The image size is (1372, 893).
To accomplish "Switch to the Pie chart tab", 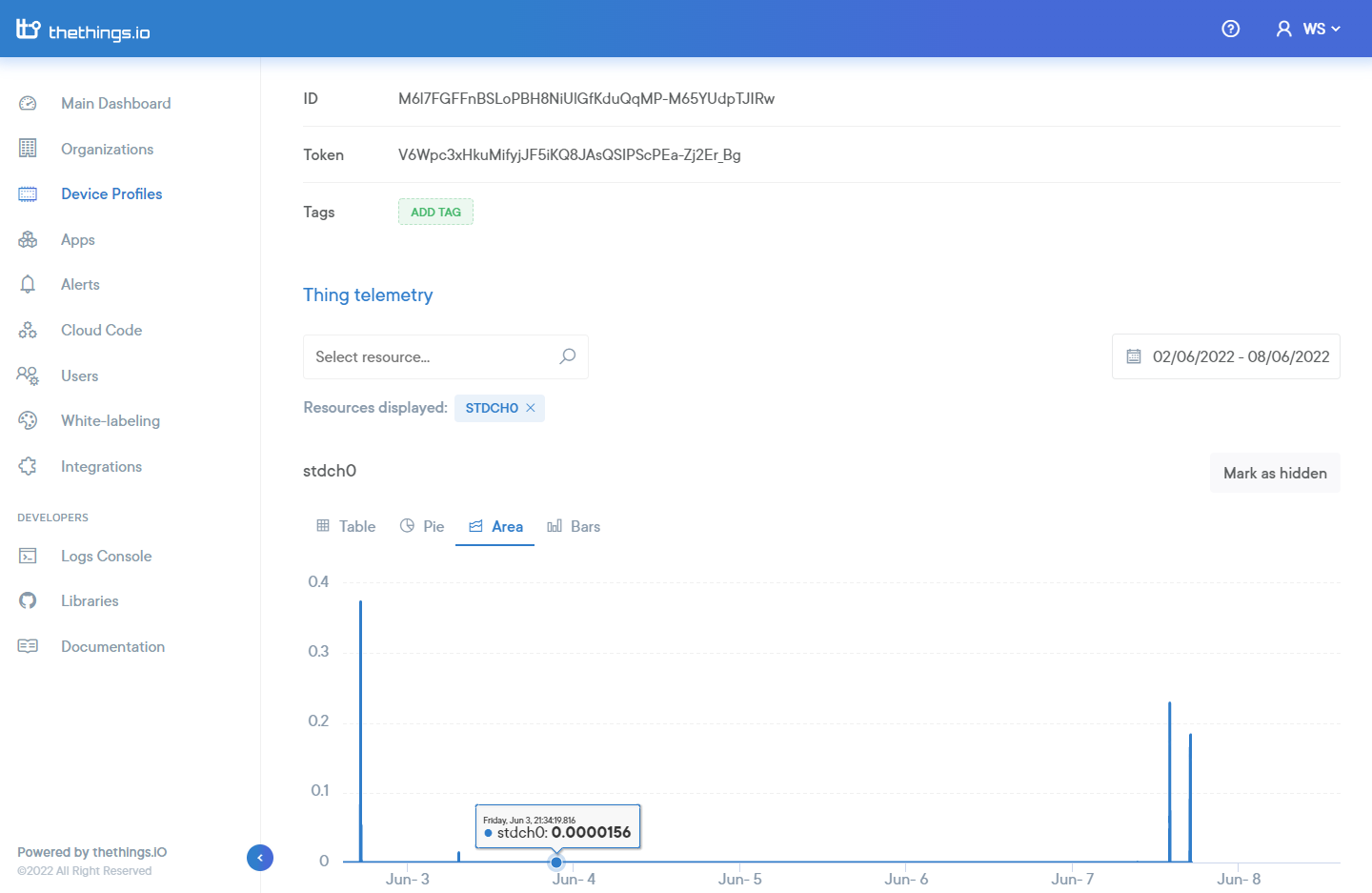I will (x=422, y=526).
